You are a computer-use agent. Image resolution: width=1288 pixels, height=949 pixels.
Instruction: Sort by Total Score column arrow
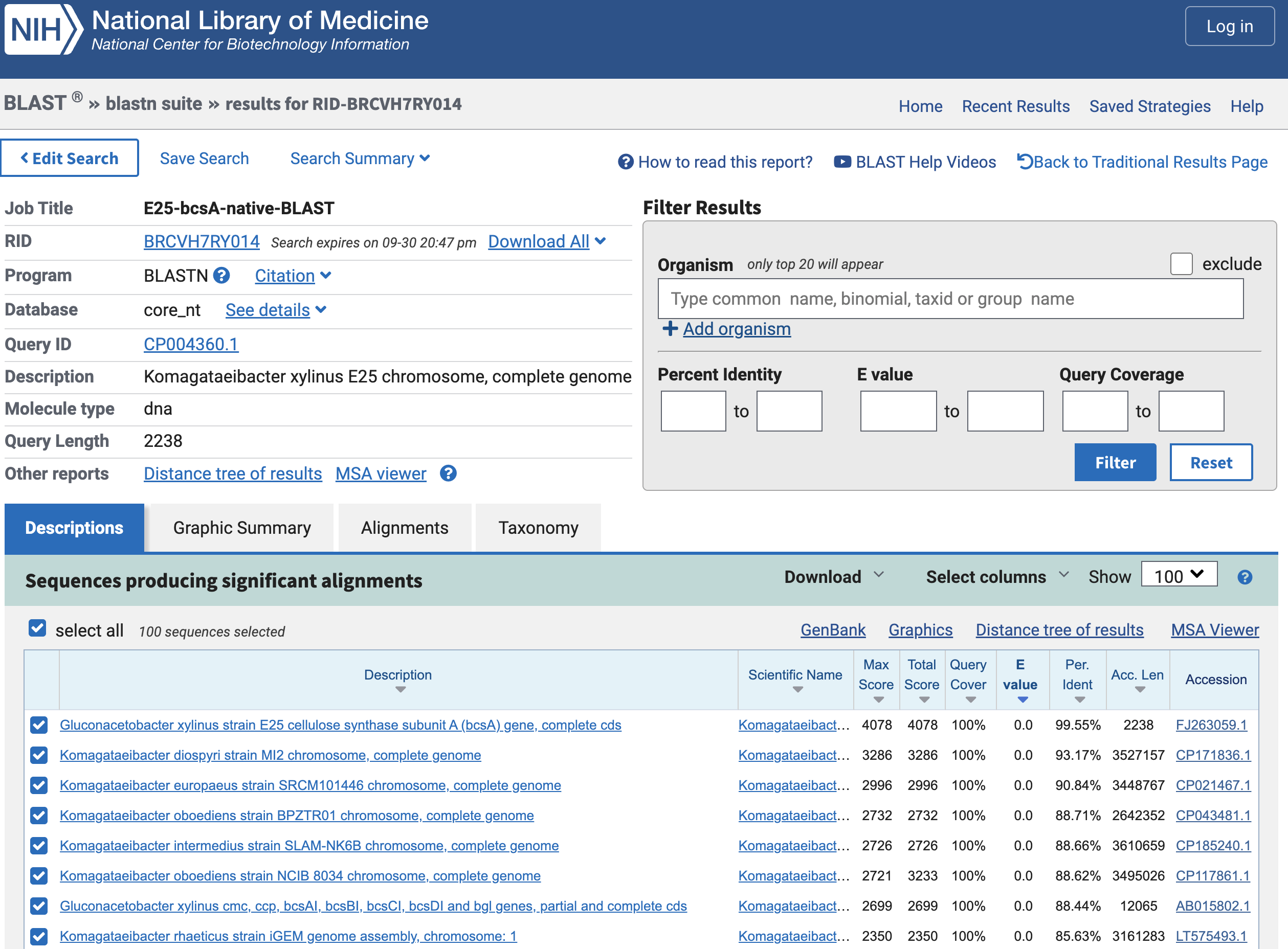click(924, 699)
